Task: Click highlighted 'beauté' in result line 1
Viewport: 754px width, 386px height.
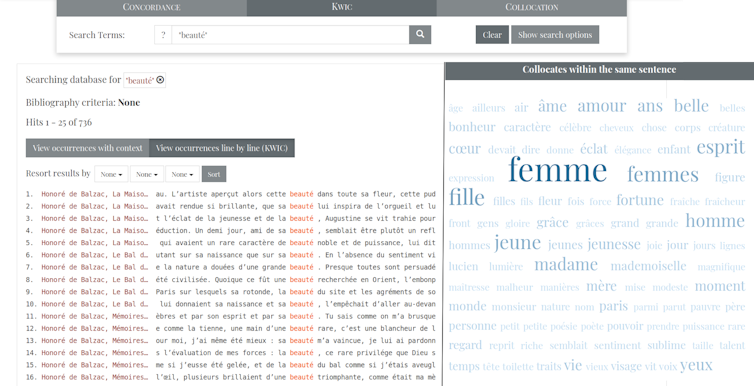Action: 302,194
